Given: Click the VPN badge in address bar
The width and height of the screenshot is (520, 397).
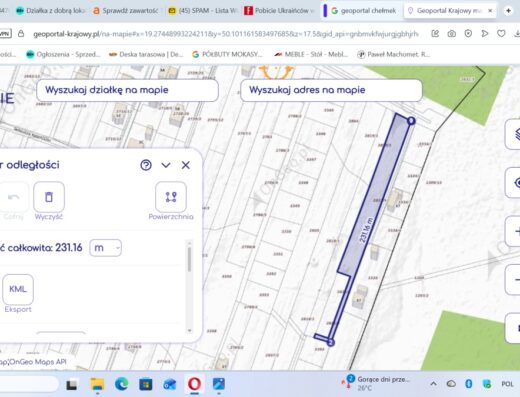Looking at the screenshot, I should pyautogui.click(x=5, y=34).
